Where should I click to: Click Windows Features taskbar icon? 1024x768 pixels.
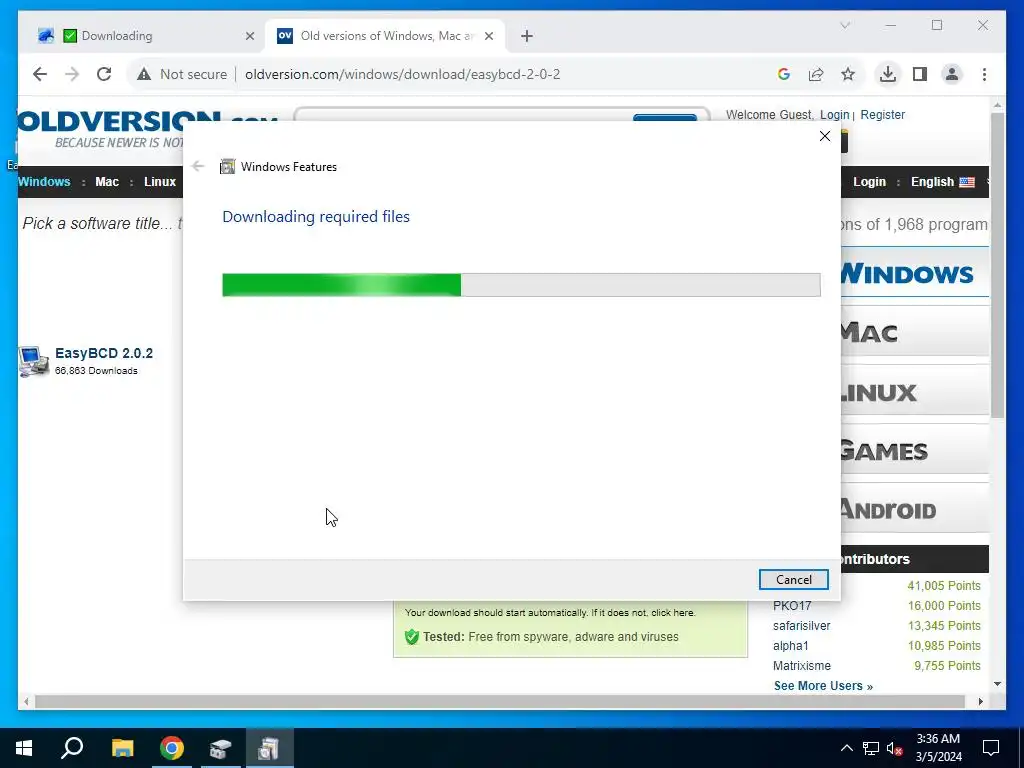269,748
